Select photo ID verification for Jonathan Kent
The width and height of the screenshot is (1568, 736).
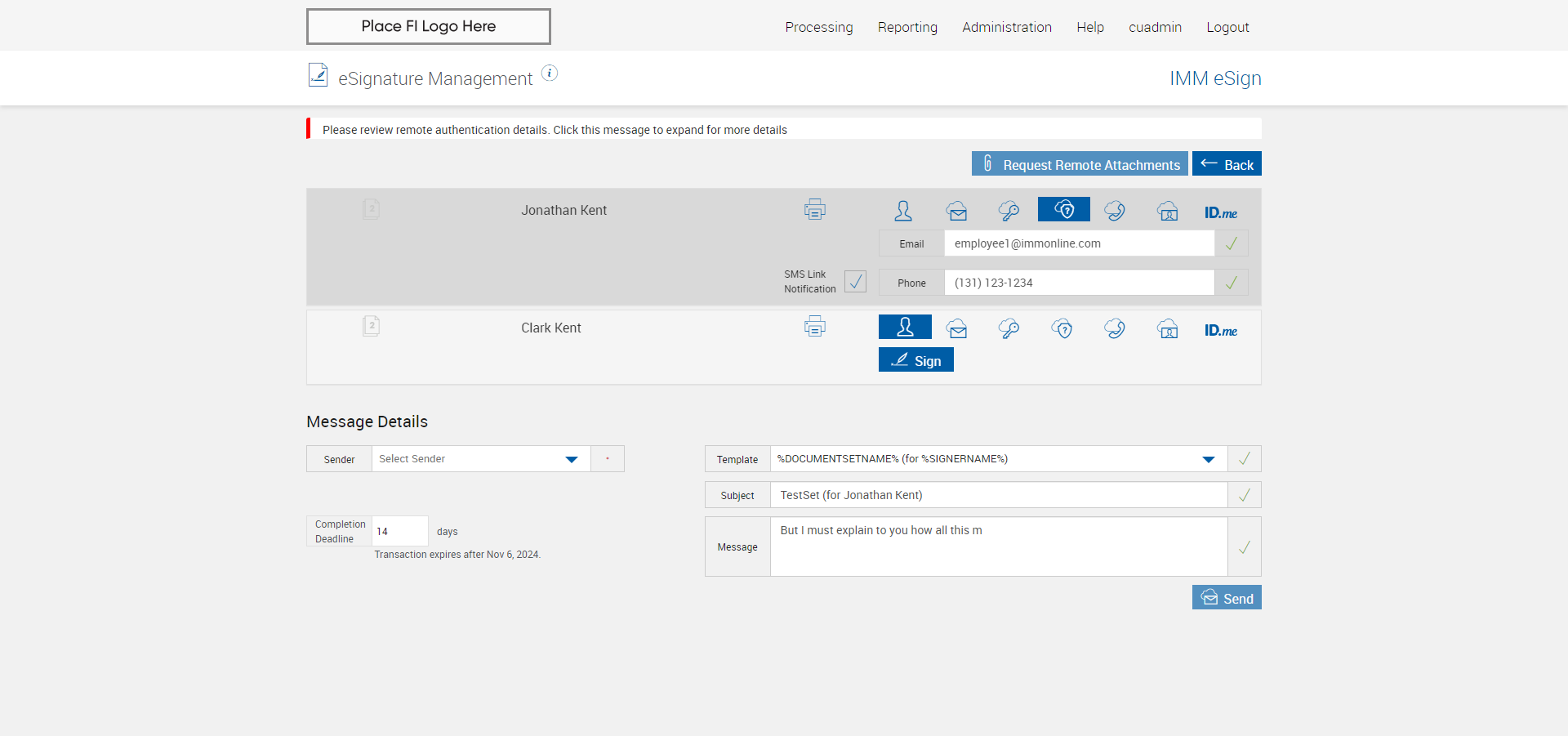(x=1168, y=211)
